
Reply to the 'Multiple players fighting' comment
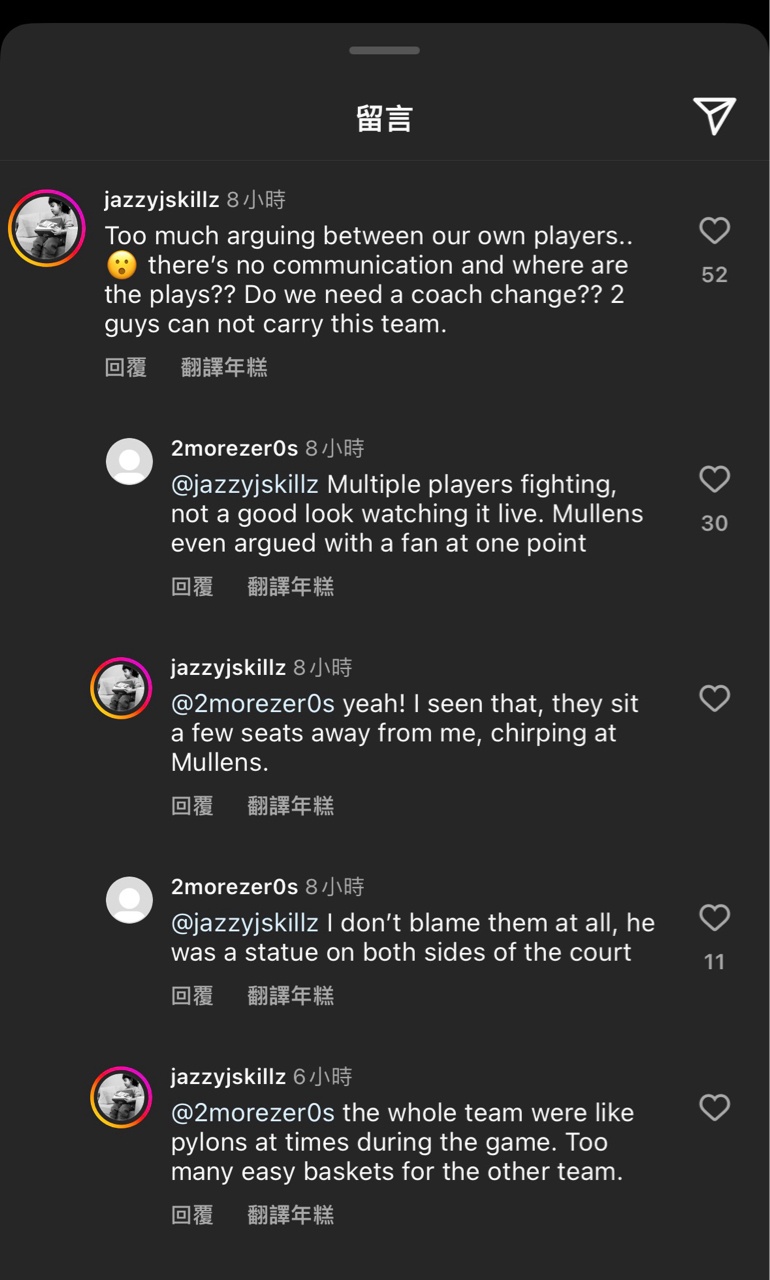[x=192, y=587]
